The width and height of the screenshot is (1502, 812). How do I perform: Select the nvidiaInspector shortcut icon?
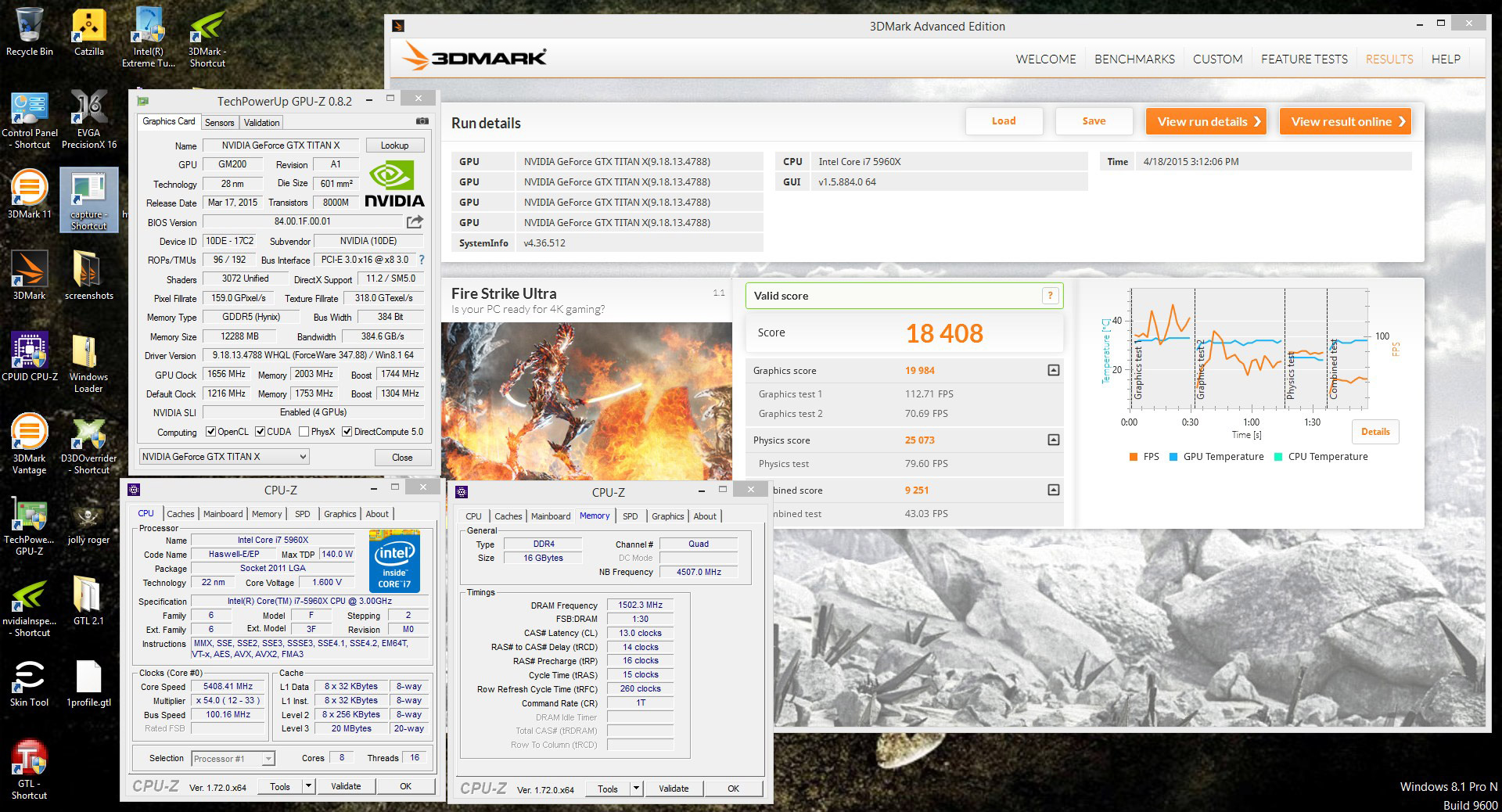[x=30, y=606]
